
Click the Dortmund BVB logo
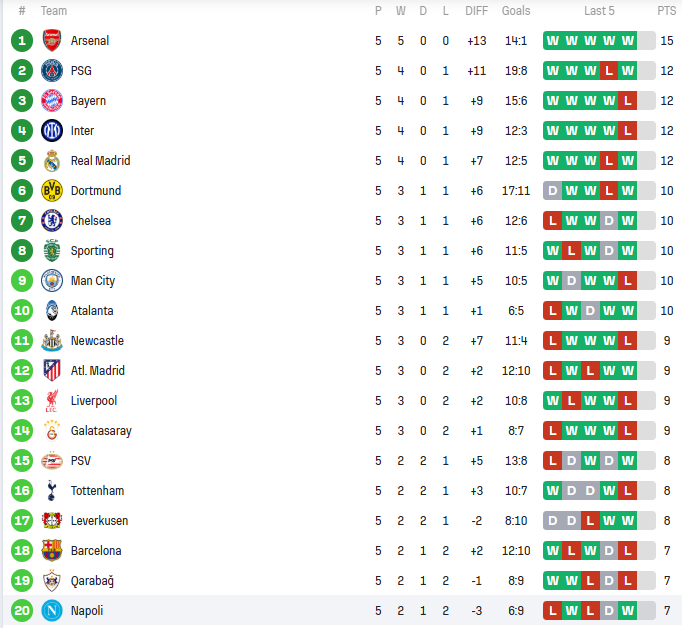[x=52, y=191]
